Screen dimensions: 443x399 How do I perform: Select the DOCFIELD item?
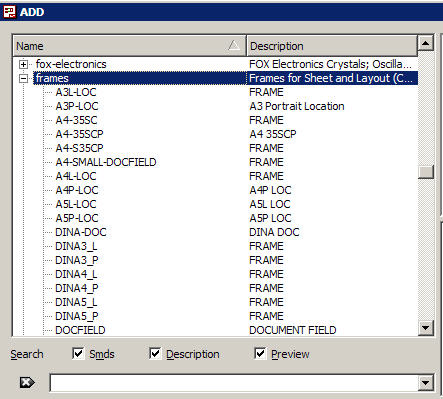click(x=80, y=330)
